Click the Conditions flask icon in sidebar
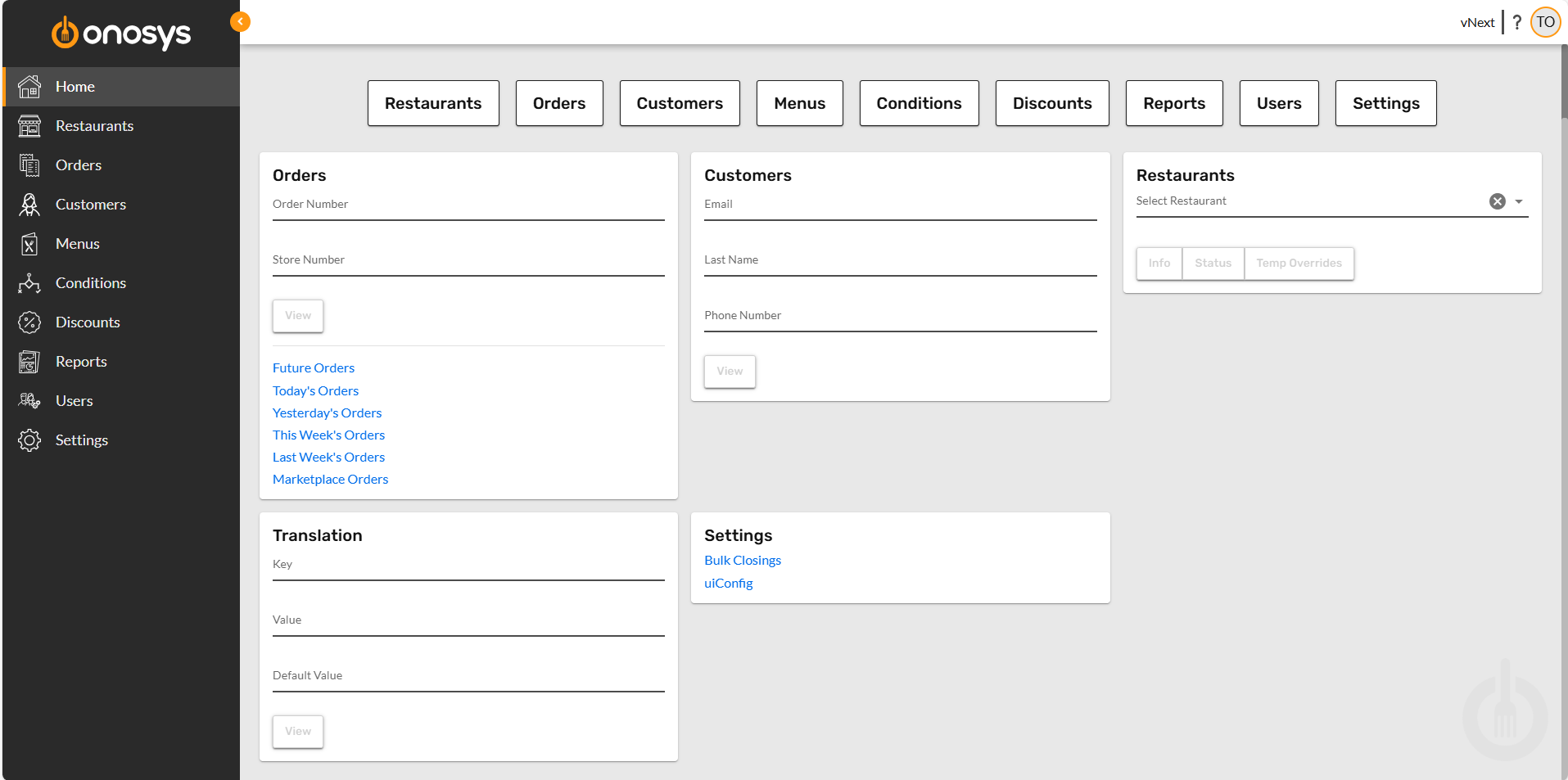Screen dimensions: 1568x780 click(29, 282)
